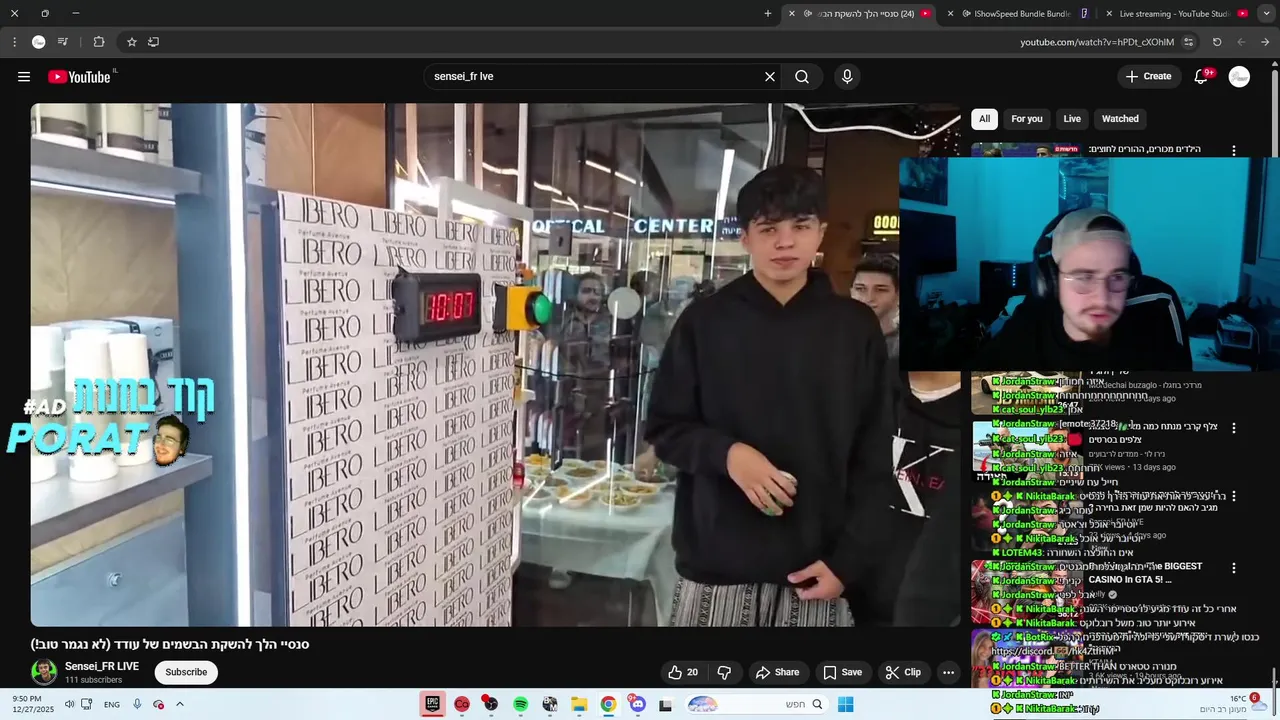Share the video

point(777,672)
